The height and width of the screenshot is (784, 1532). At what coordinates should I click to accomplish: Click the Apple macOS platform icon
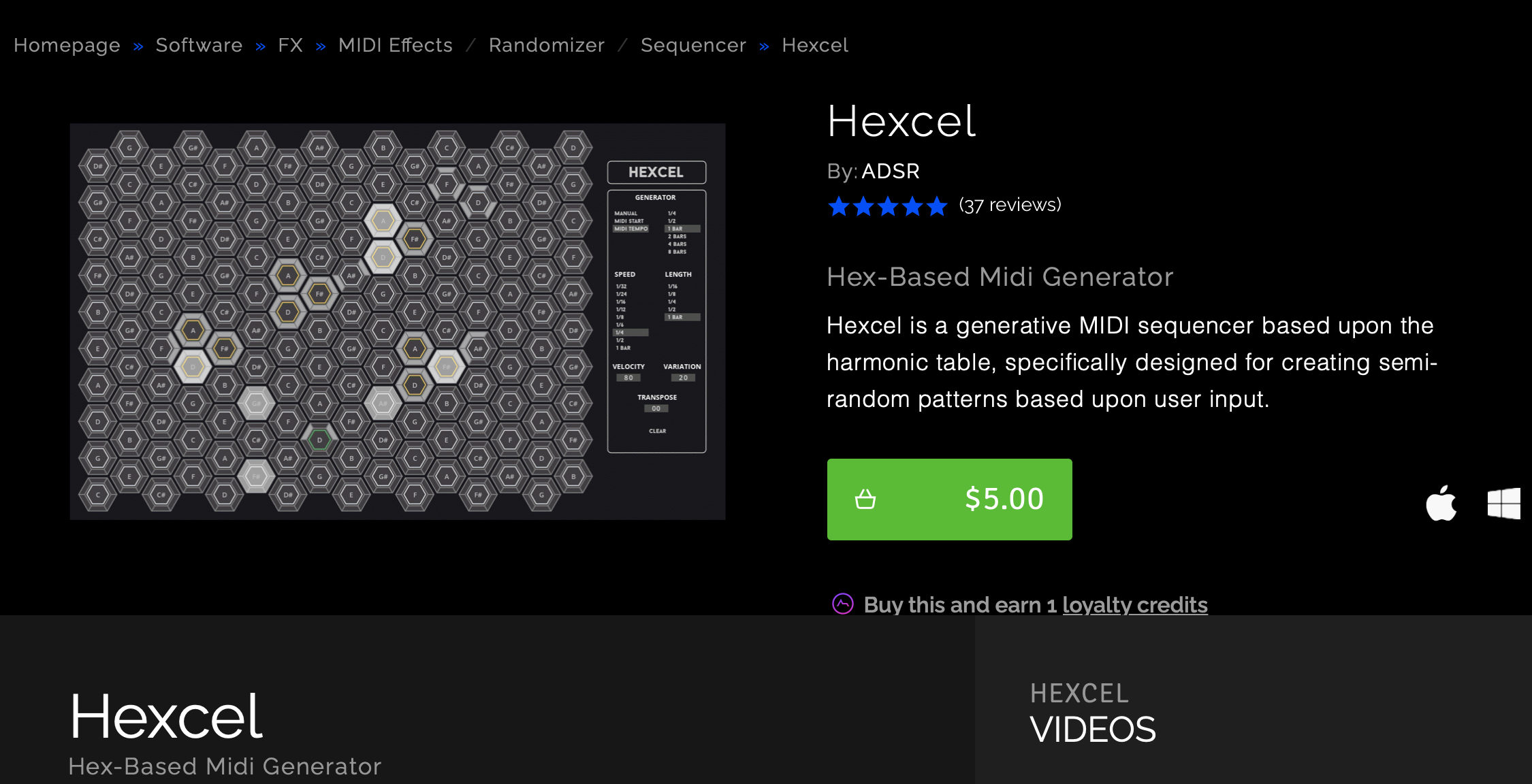(1441, 504)
